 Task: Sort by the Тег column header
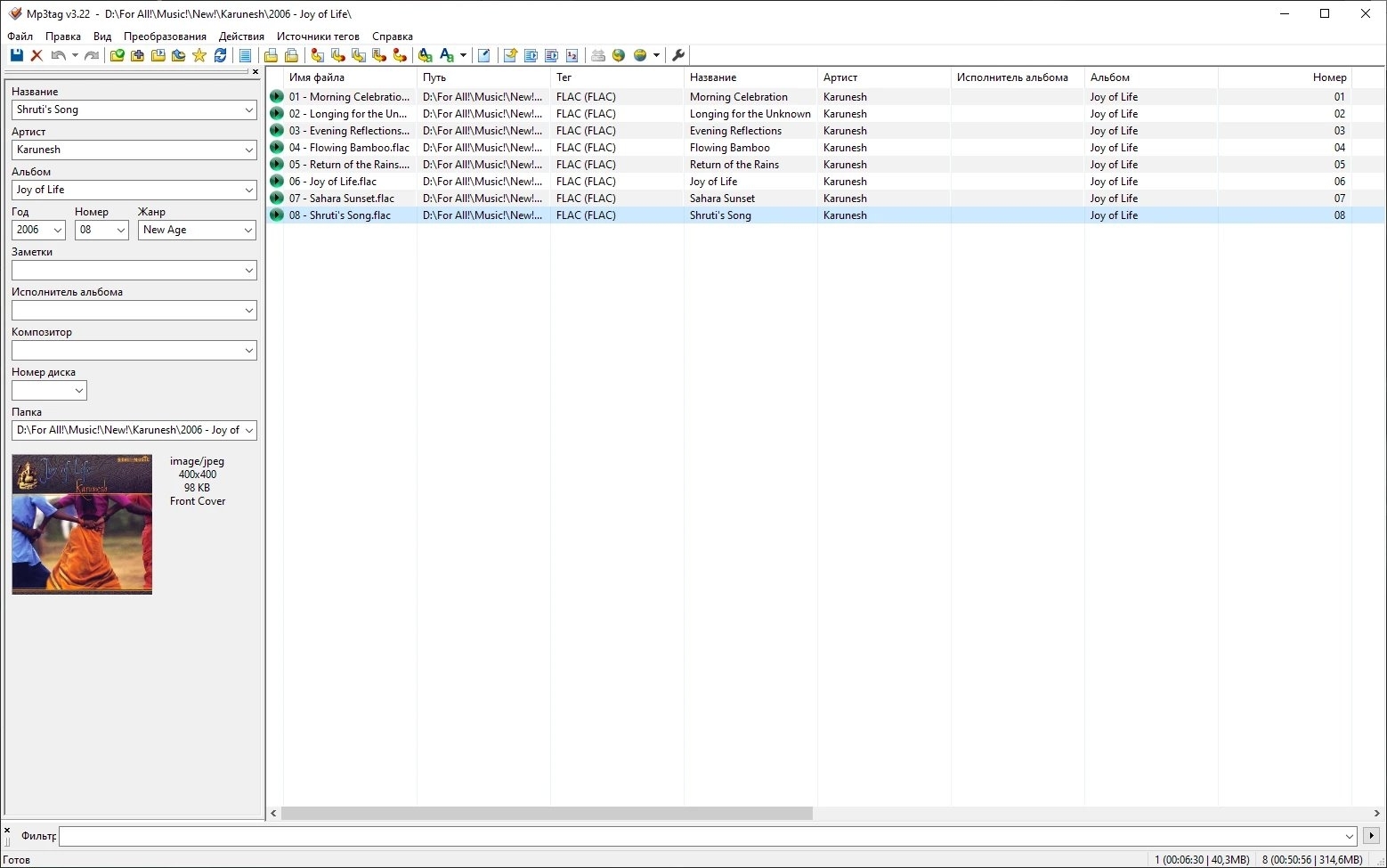click(617, 77)
